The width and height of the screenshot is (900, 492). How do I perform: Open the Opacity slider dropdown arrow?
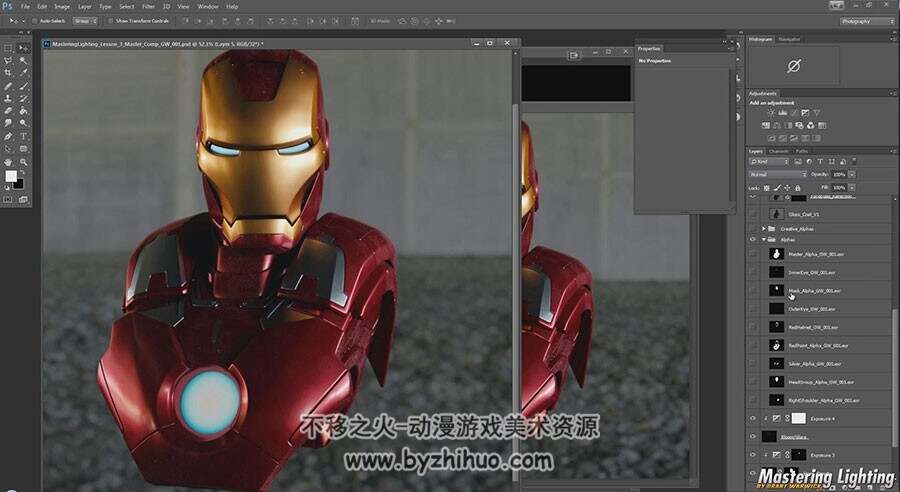tap(852, 175)
